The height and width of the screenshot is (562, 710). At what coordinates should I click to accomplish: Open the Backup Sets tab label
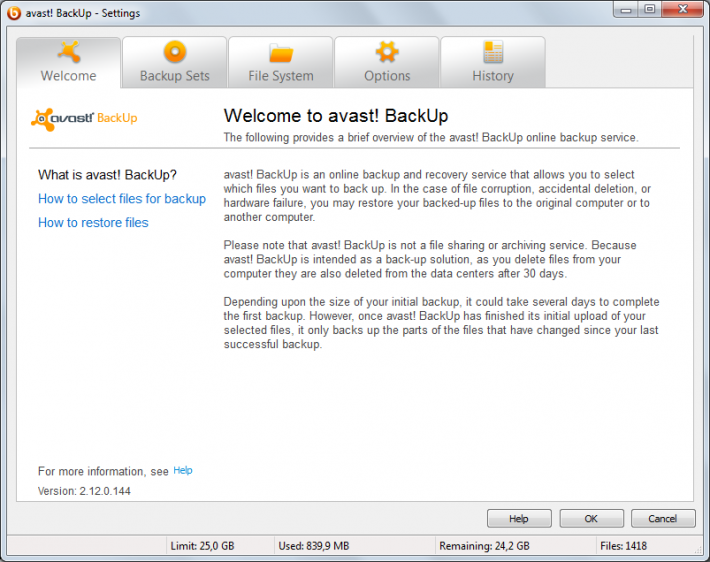point(175,76)
